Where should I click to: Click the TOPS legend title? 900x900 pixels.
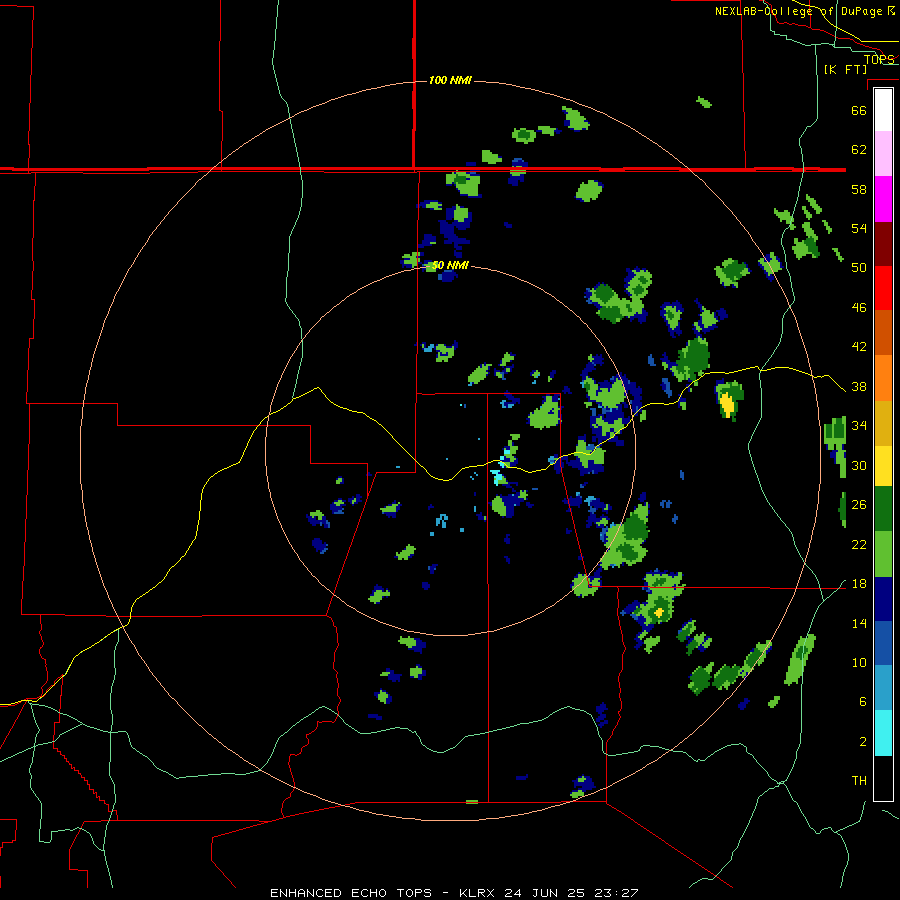tap(879, 59)
